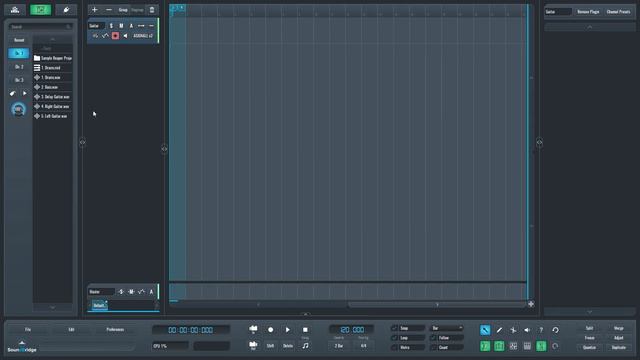Click the metronome music note icon

(305, 346)
